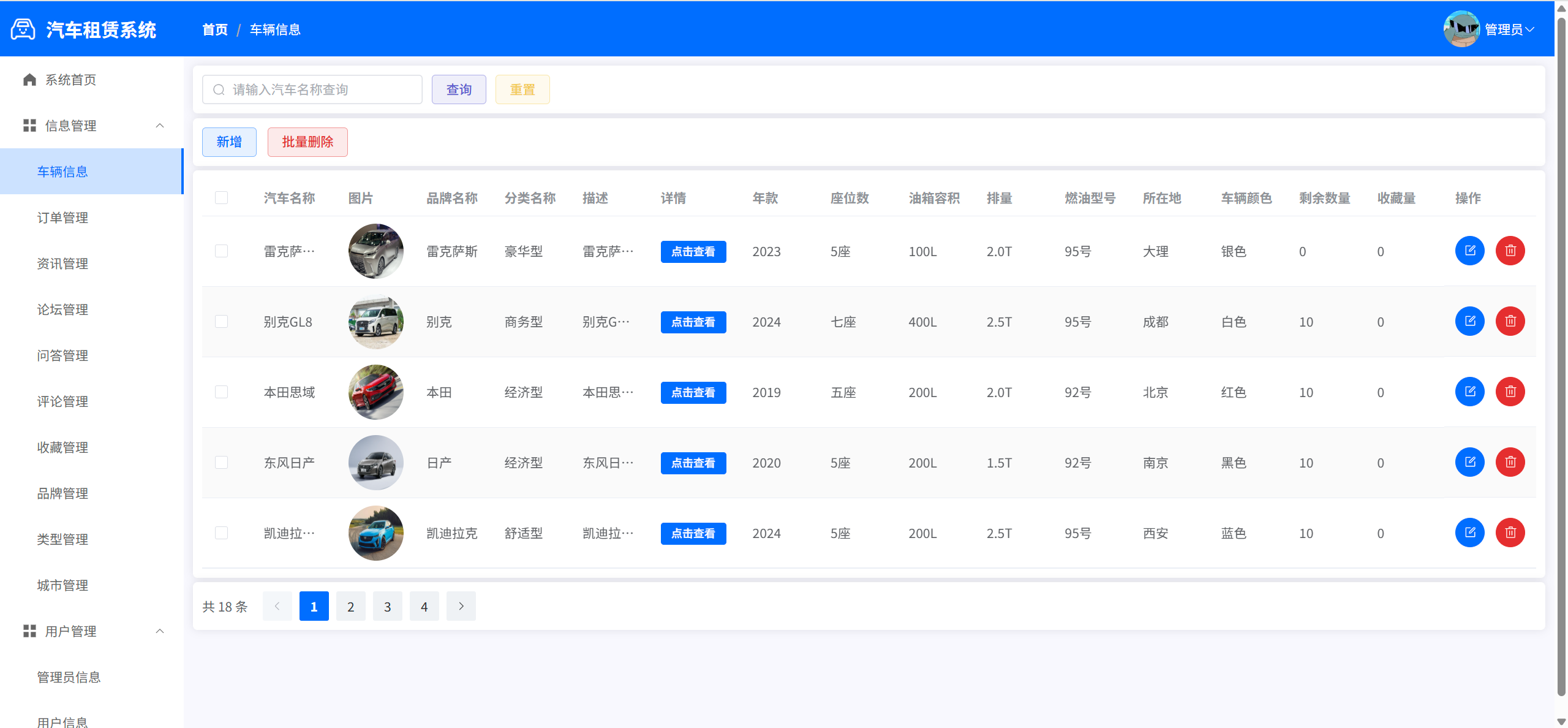Viewport: 1568px width, 728px height.
Task: Click the 批量删除 button
Action: point(307,142)
